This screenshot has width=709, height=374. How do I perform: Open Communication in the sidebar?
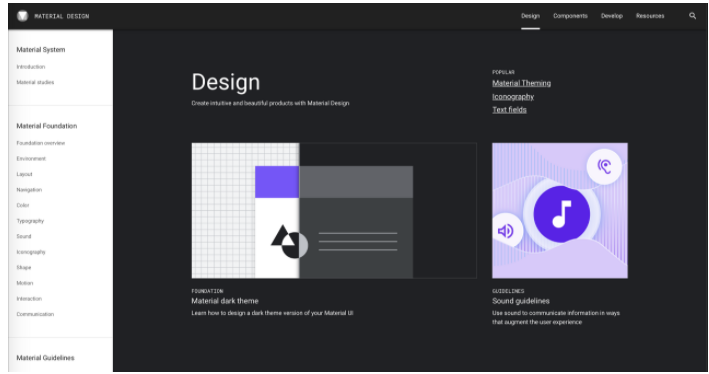(x=35, y=314)
